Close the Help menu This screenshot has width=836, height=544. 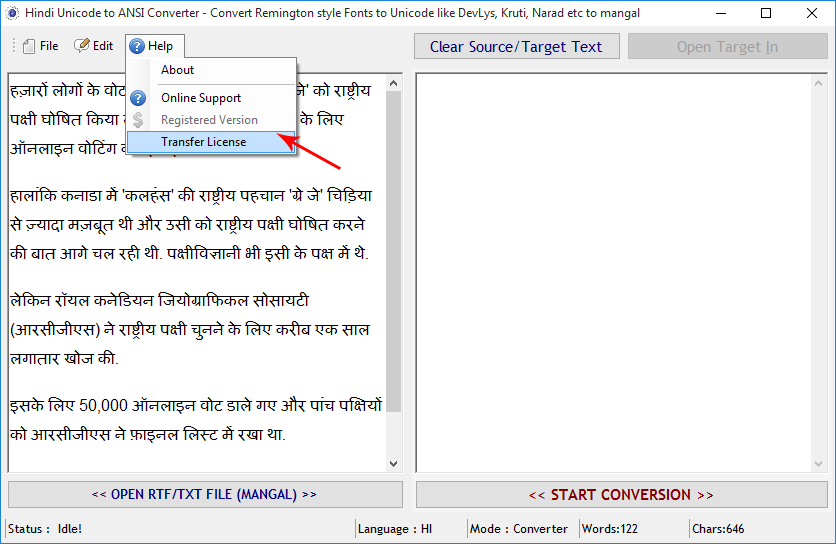(x=155, y=46)
